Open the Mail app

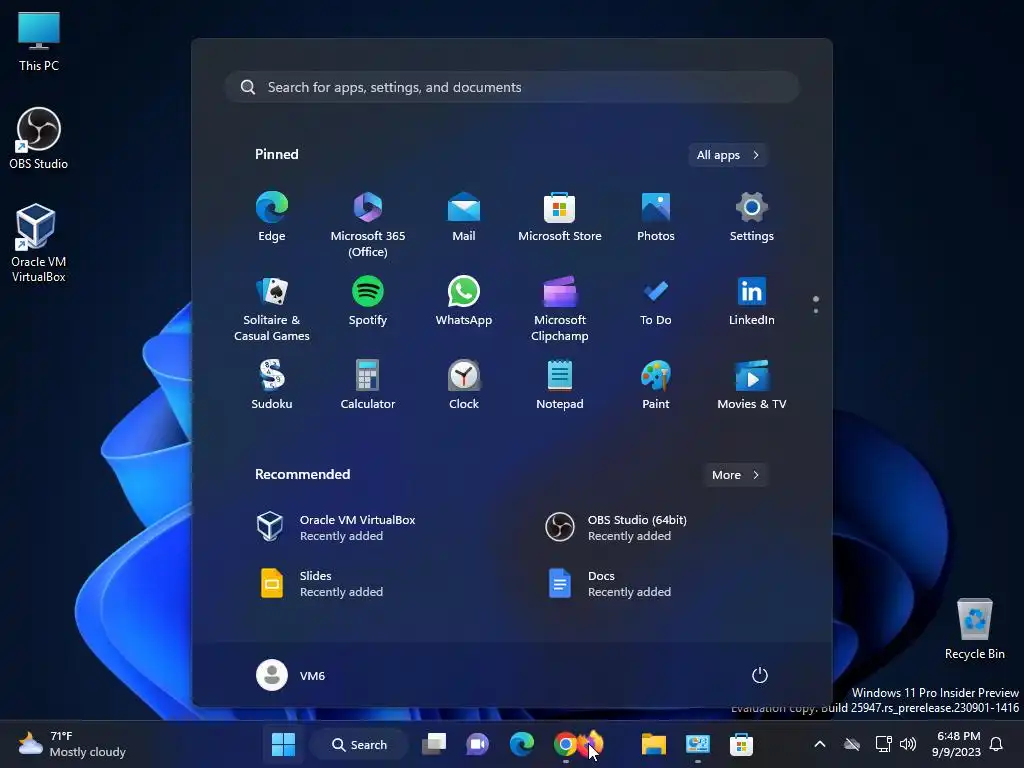pos(464,217)
